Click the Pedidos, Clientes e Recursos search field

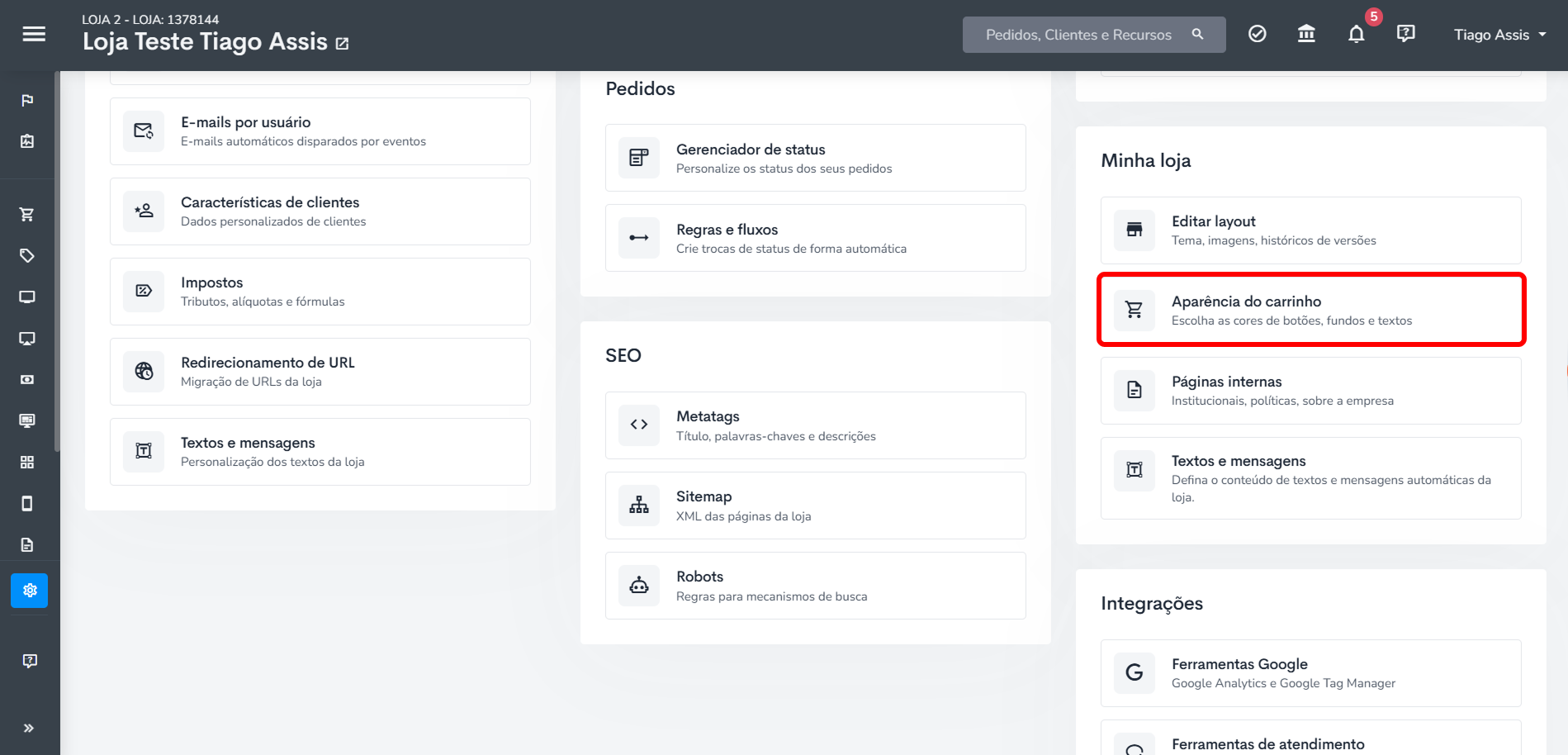coord(1094,35)
